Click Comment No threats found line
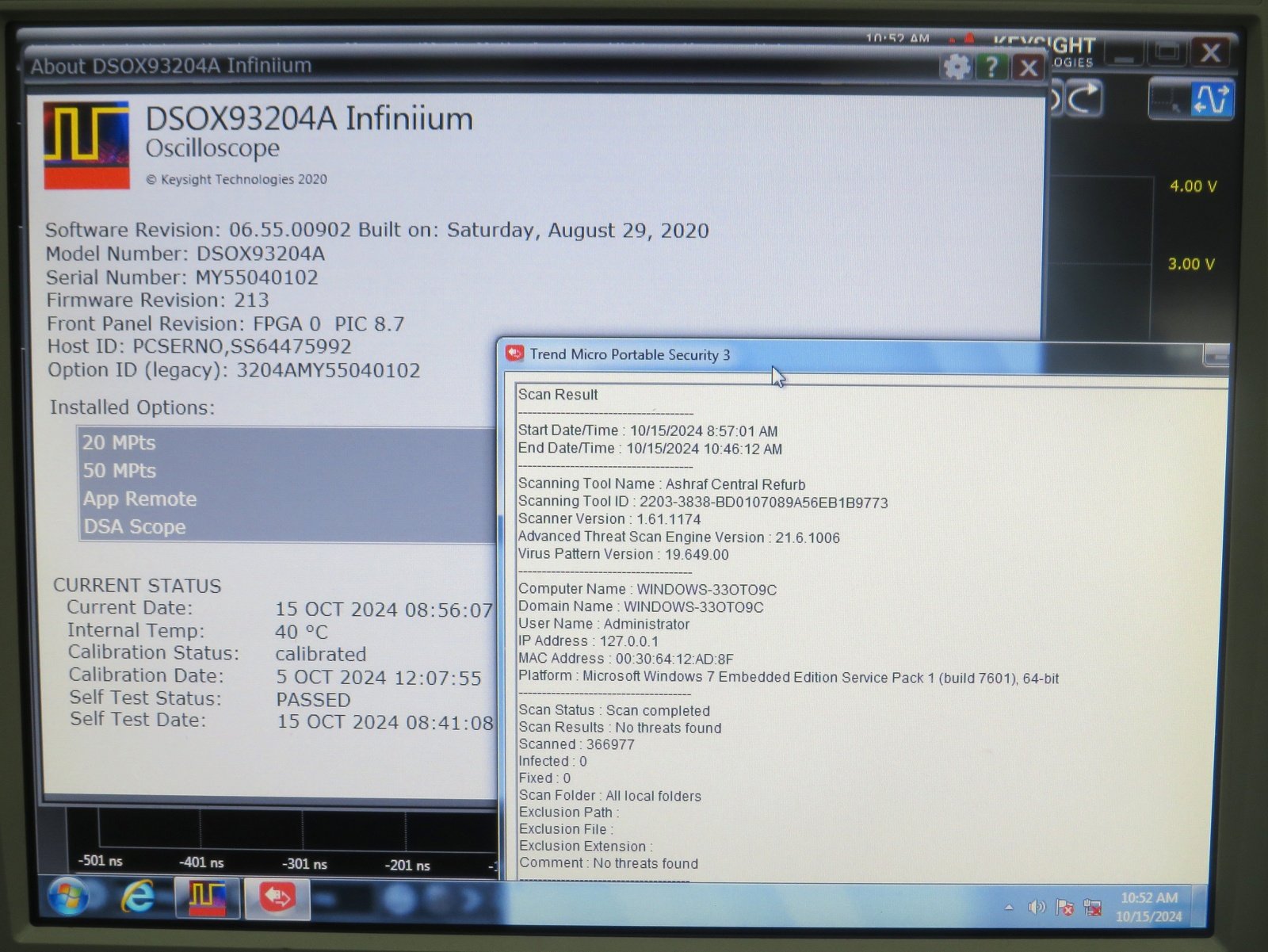This screenshot has width=1268, height=952. [x=609, y=863]
